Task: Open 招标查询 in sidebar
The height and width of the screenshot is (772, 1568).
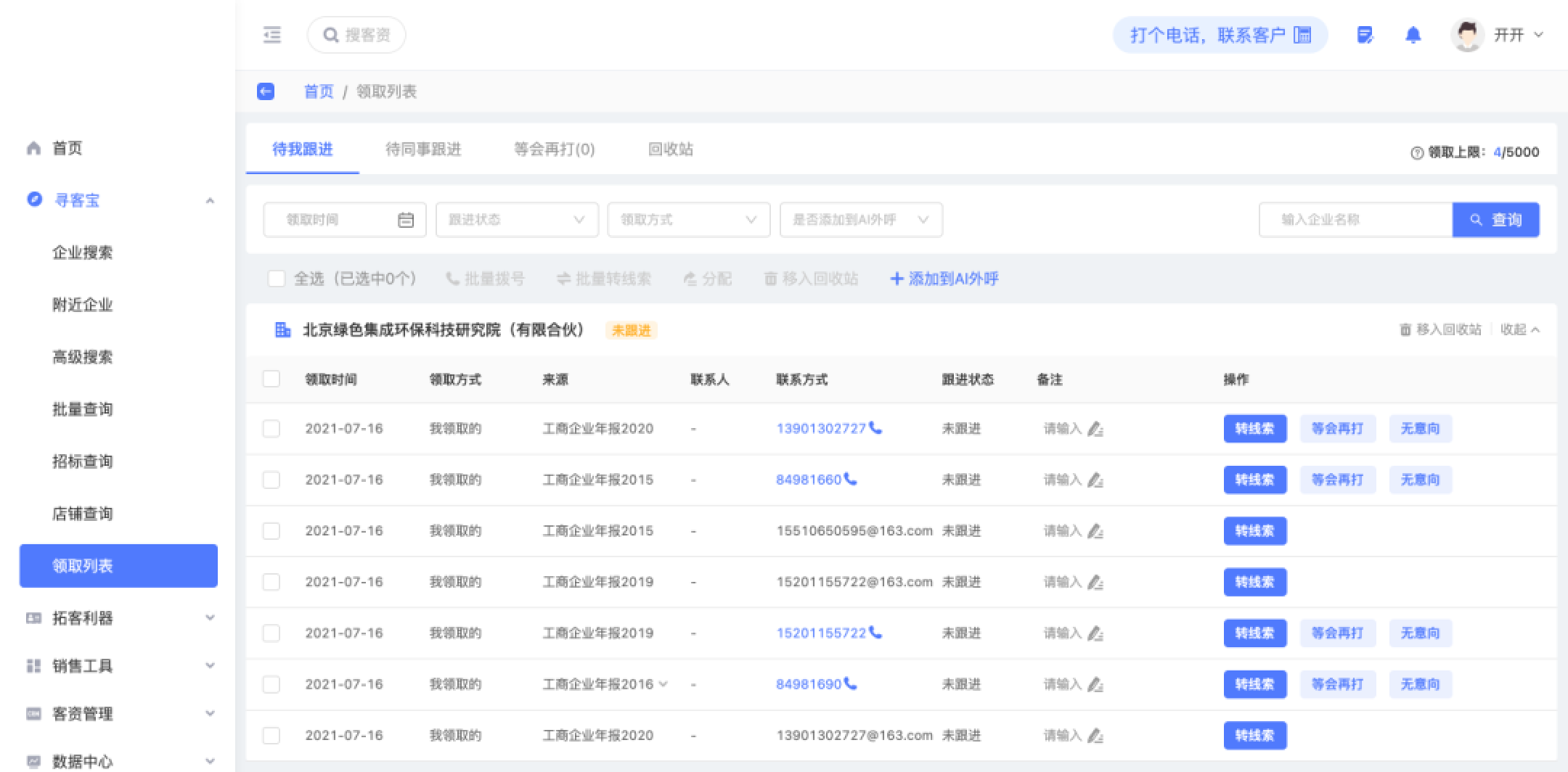Action: pos(83,461)
